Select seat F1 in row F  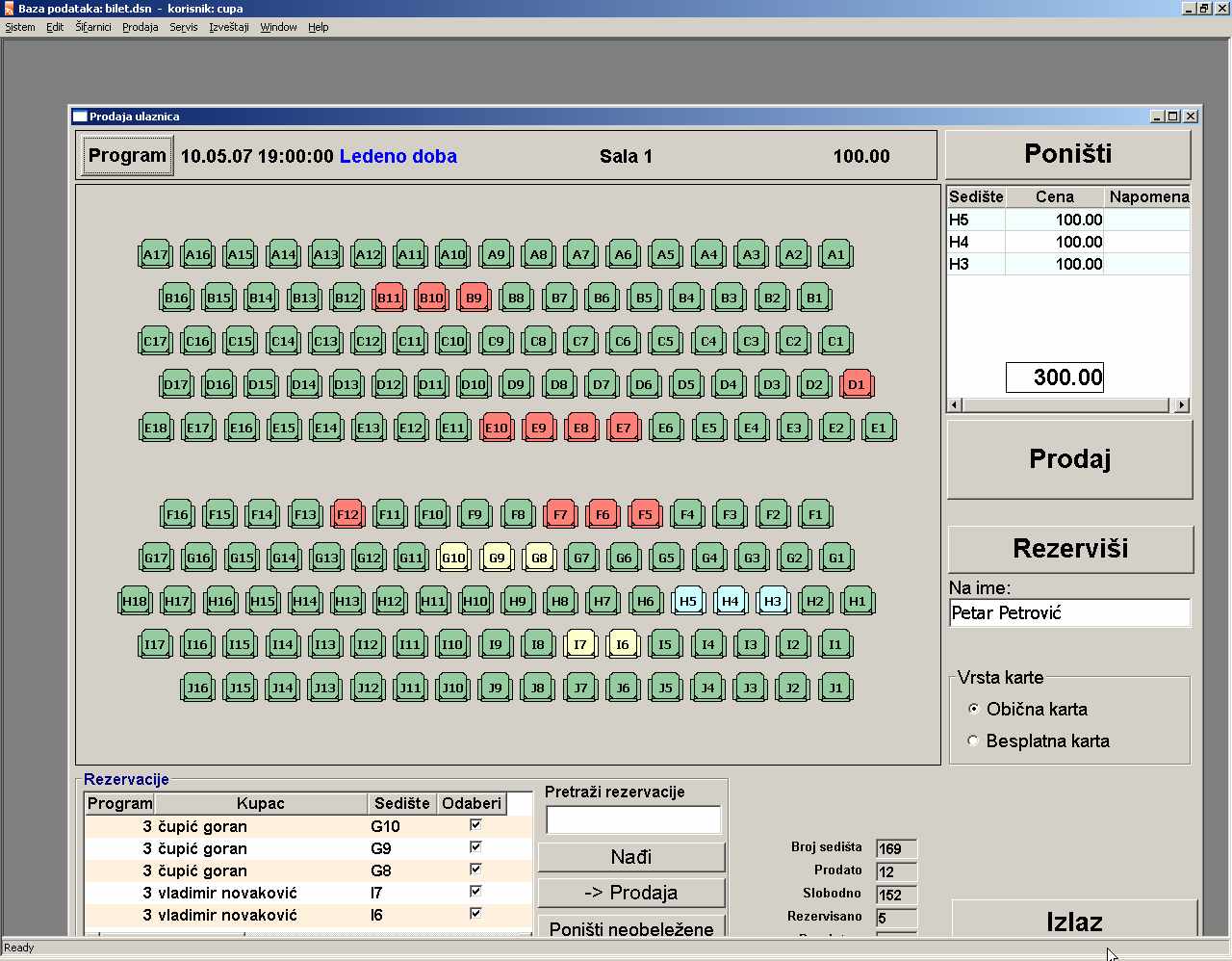click(815, 515)
